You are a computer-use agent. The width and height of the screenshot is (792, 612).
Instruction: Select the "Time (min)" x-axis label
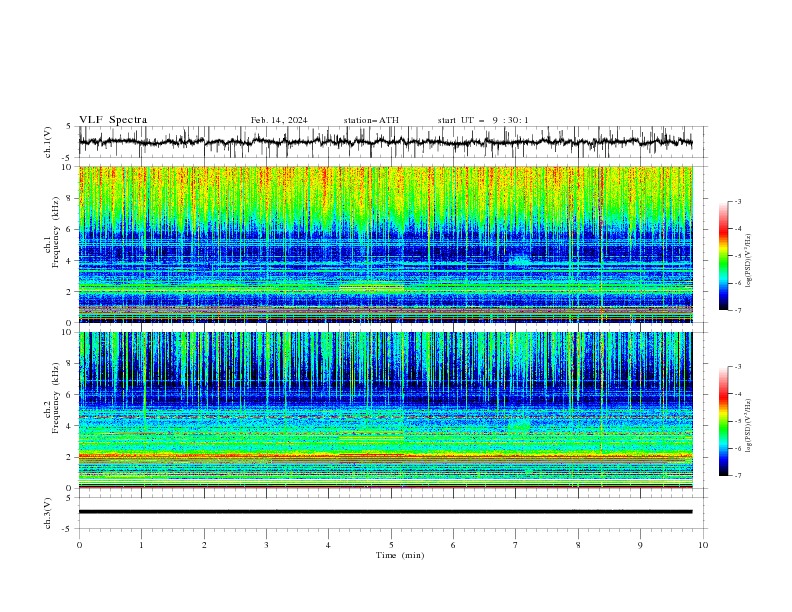(400, 555)
